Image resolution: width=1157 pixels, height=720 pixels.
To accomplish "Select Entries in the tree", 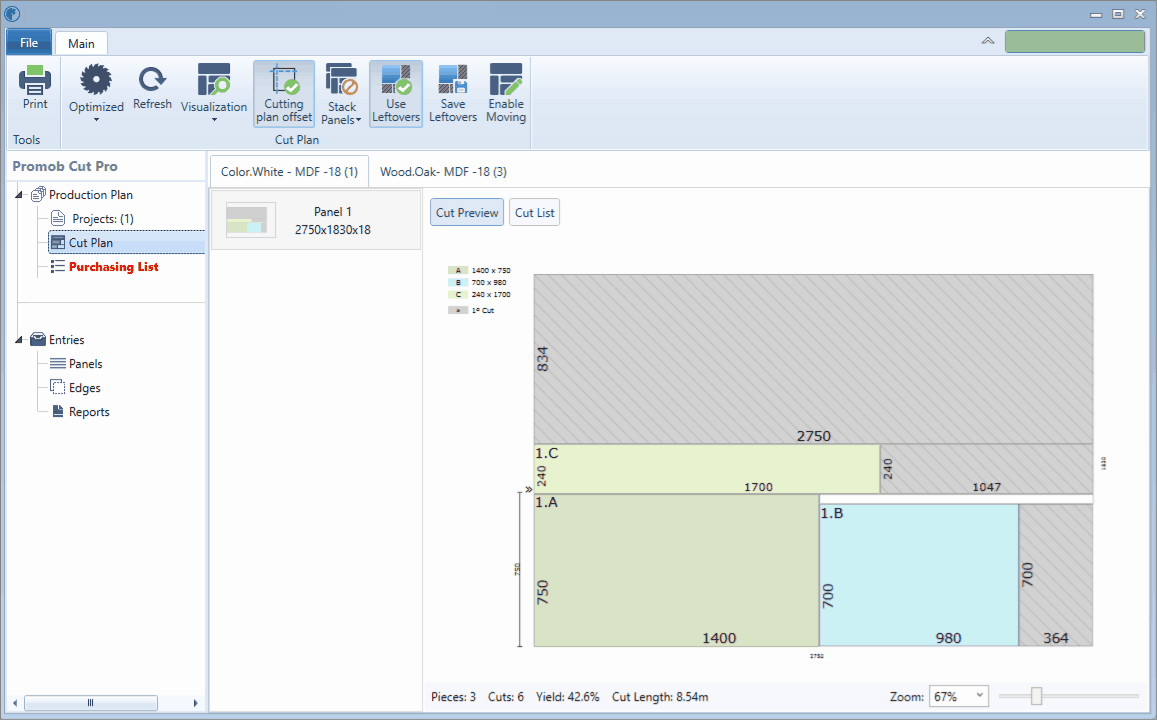I will [x=66, y=340].
